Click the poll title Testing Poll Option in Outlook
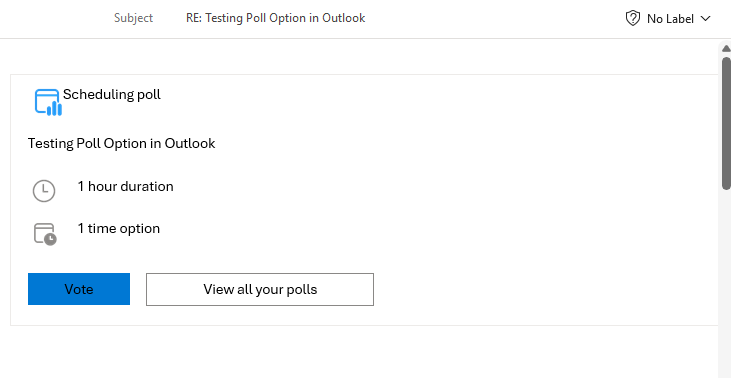This screenshot has width=731, height=378. tap(122, 143)
